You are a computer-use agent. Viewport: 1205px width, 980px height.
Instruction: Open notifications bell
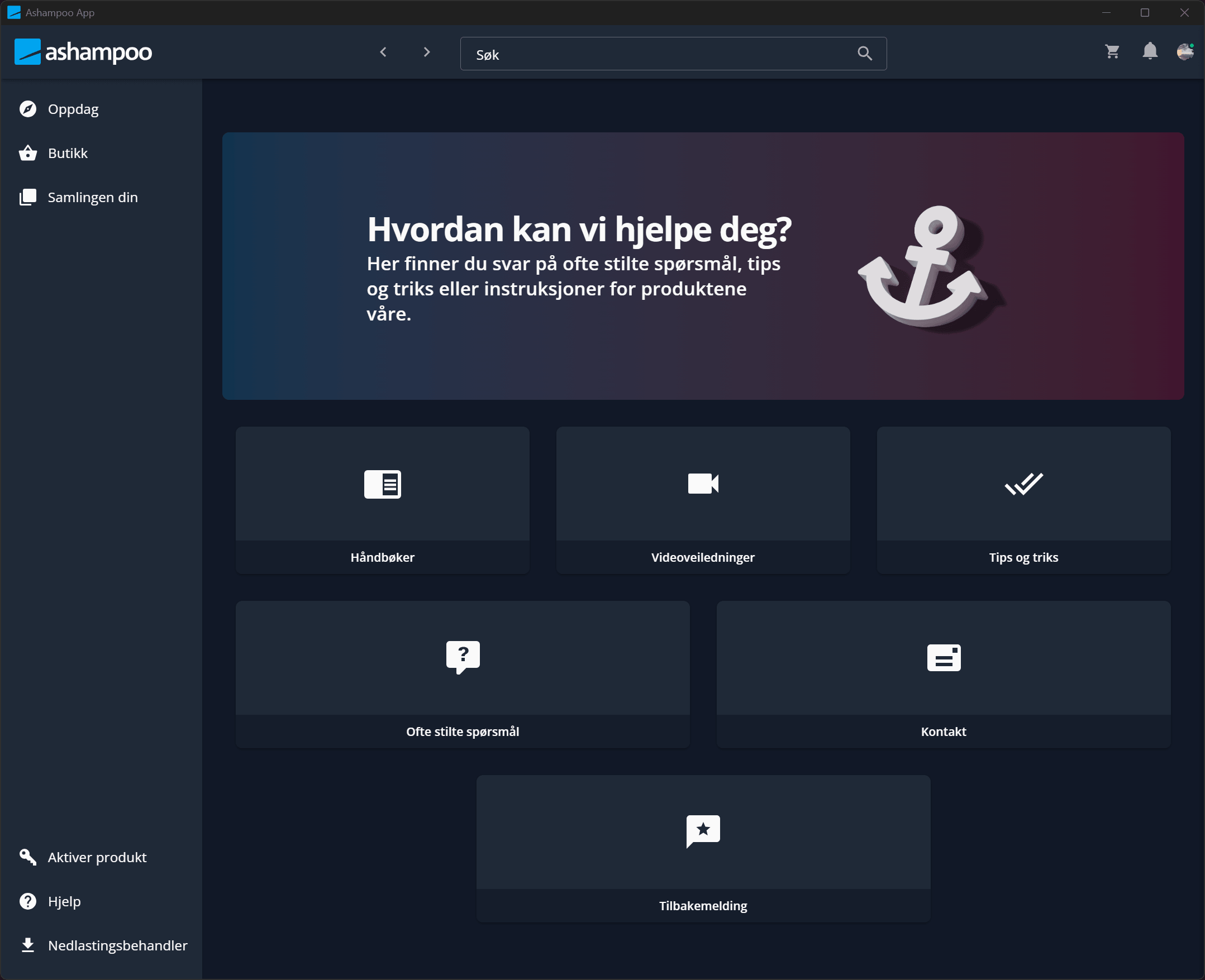point(1150,51)
